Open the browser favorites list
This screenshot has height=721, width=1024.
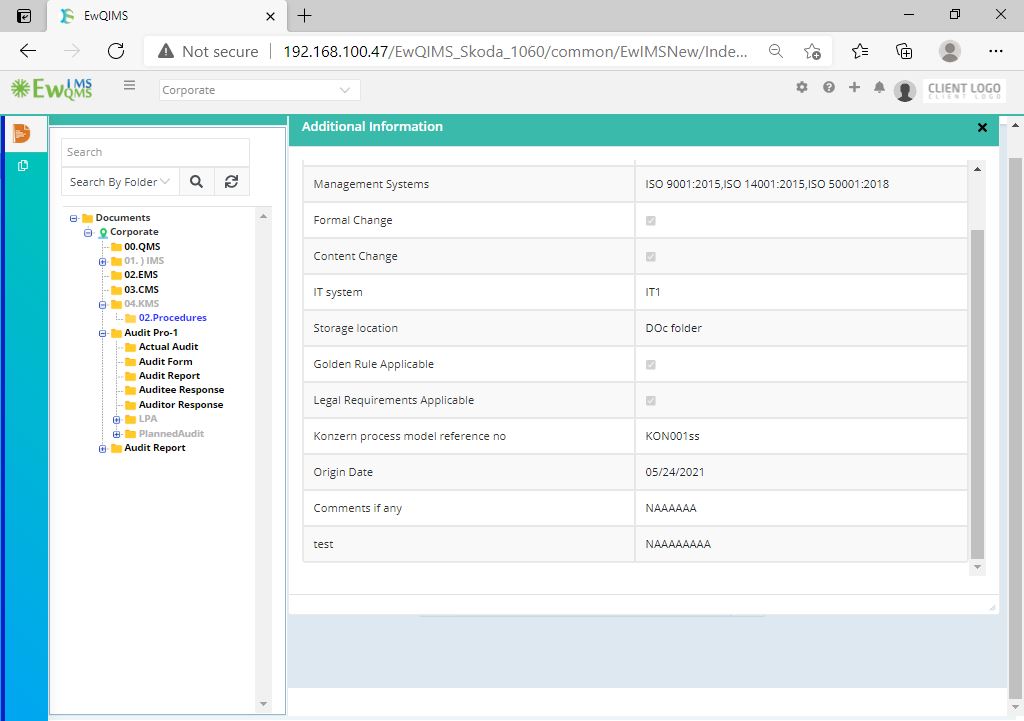tap(860, 51)
